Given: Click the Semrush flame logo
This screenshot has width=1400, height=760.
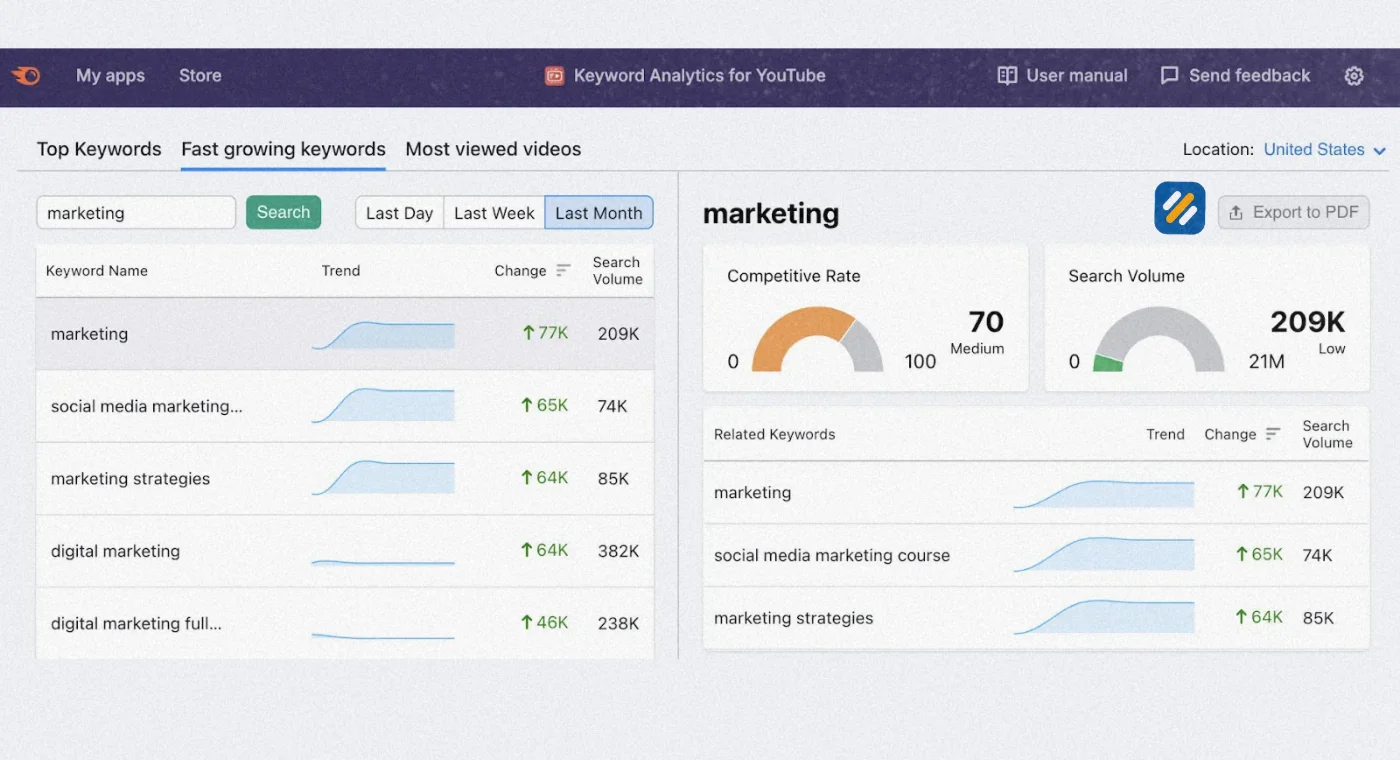Looking at the screenshot, I should click(26, 75).
